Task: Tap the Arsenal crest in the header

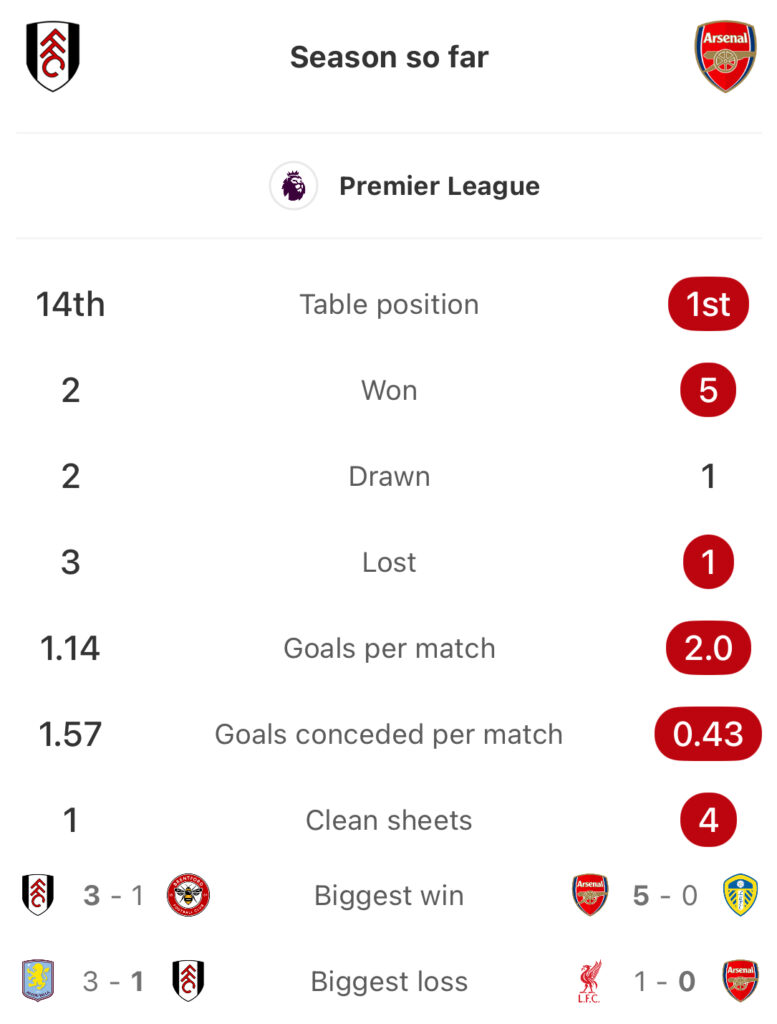Action: (725, 57)
